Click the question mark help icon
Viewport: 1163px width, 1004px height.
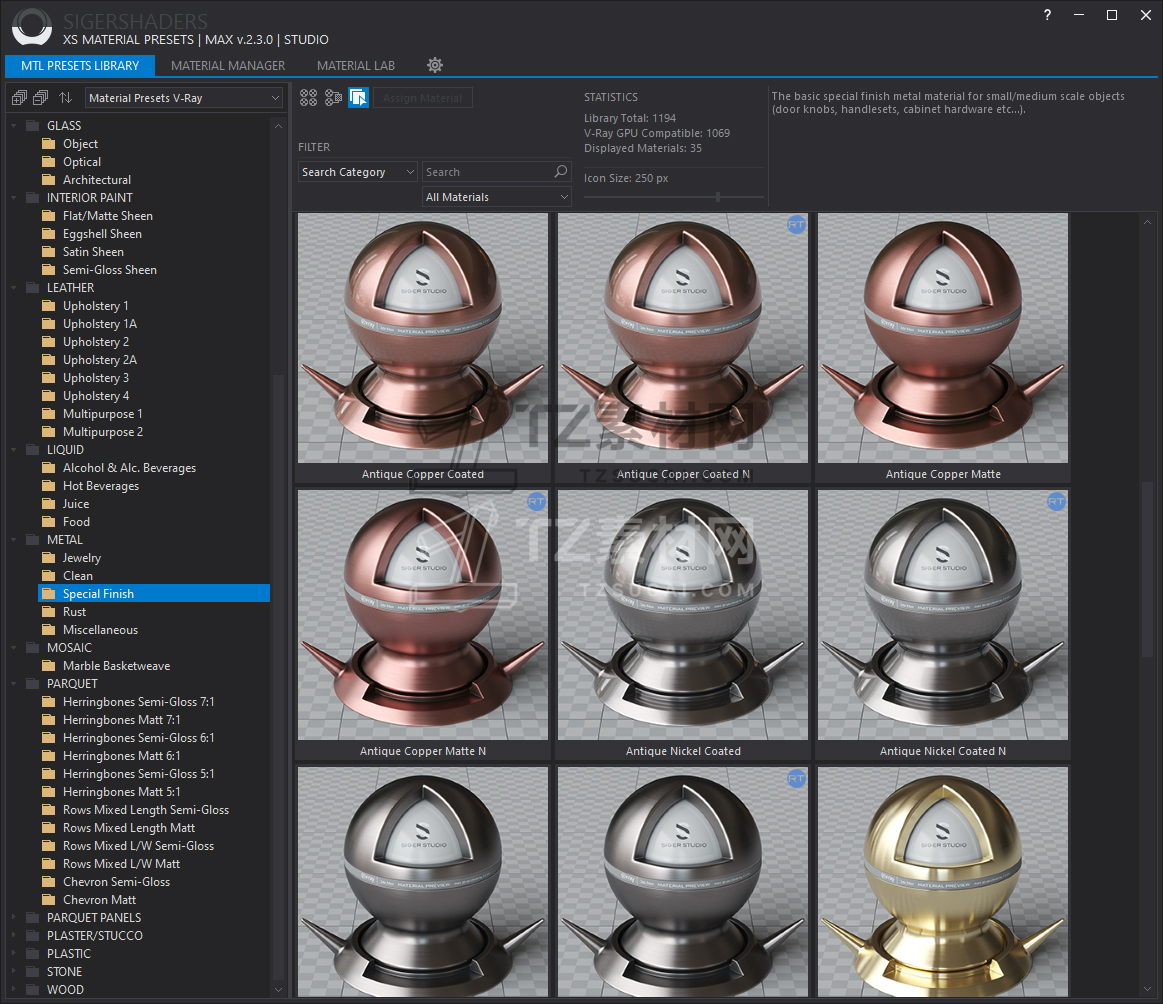(1047, 15)
